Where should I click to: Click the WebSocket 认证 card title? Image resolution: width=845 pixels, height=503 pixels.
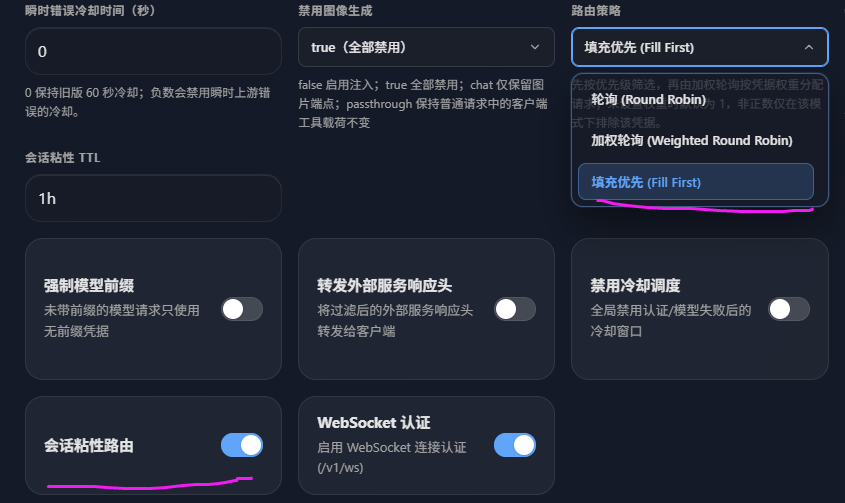click(373, 422)
